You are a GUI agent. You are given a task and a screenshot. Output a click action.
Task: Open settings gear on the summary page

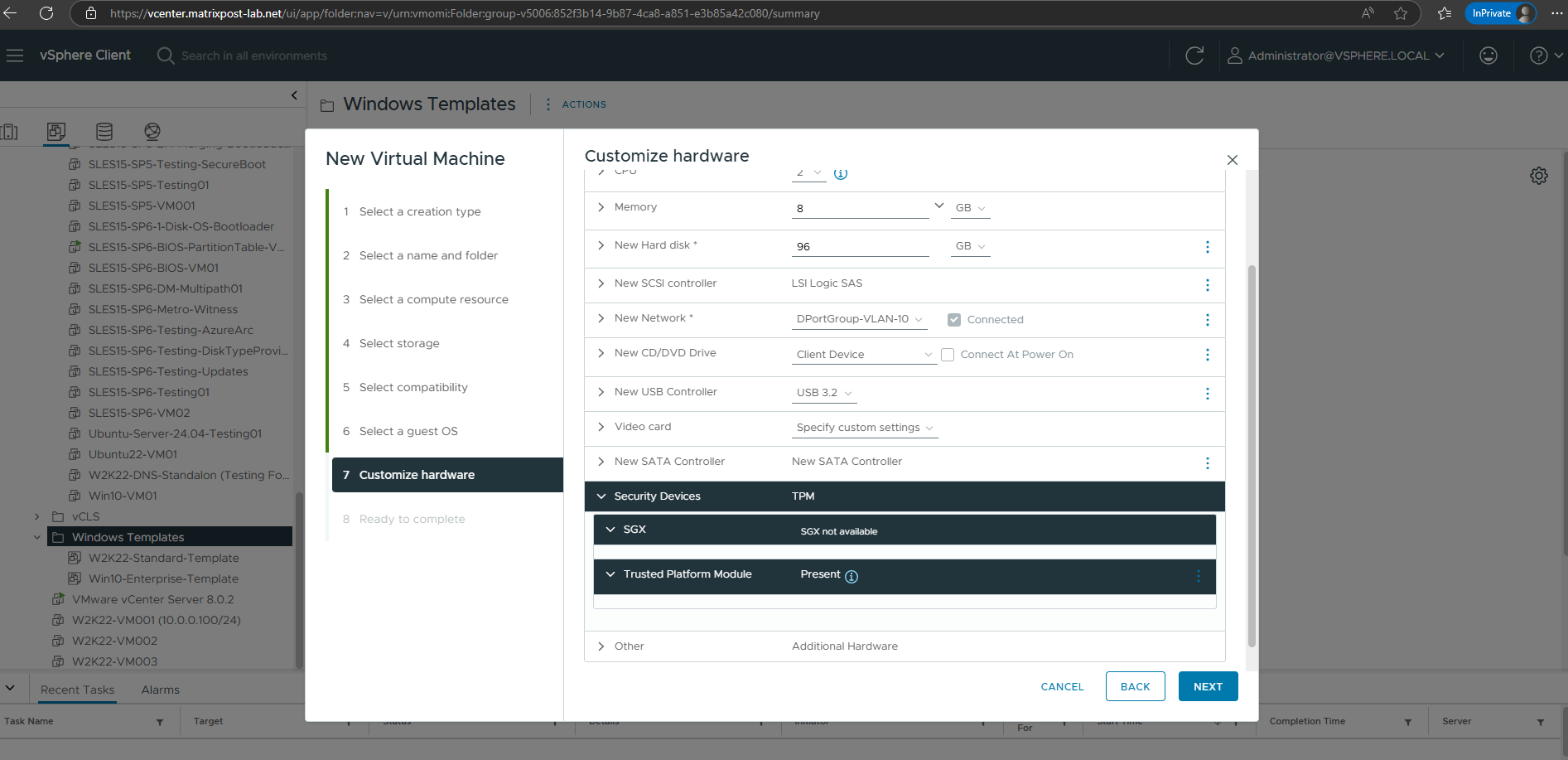pyautogui.click(x=1539, y=176)
